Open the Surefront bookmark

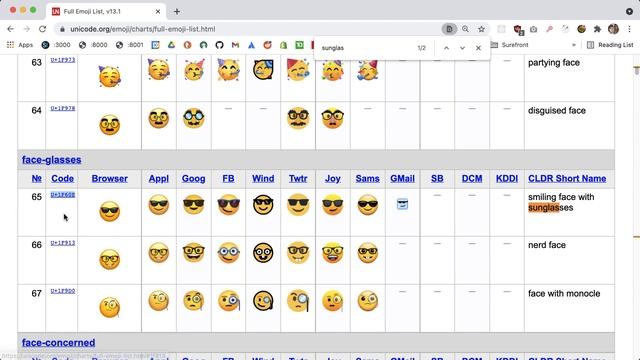click(x=509, y=45)
